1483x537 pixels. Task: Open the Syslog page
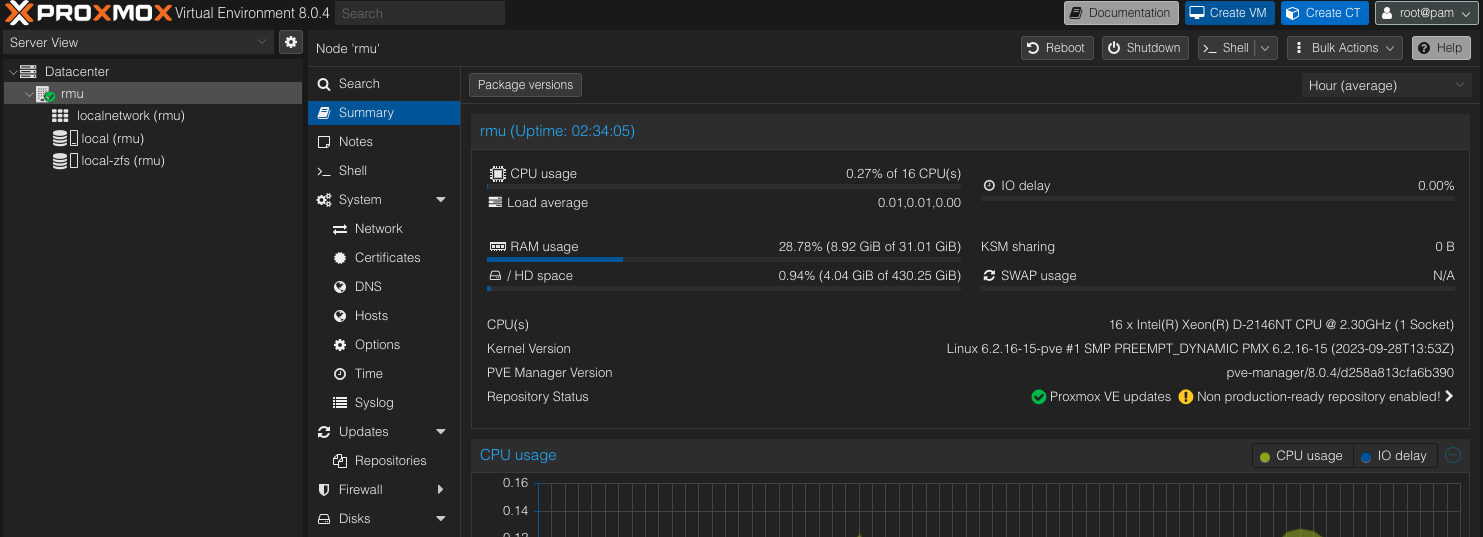384,403
